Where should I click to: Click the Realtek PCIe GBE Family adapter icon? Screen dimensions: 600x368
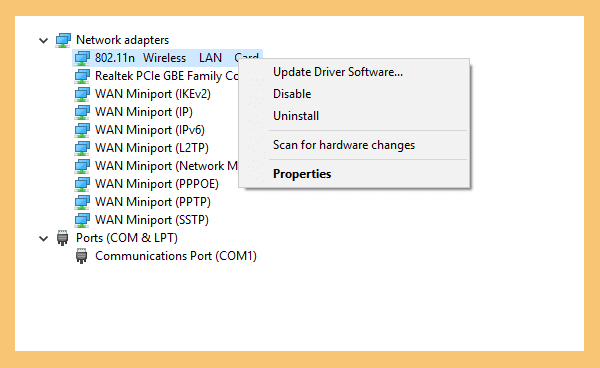coord(82,76)
